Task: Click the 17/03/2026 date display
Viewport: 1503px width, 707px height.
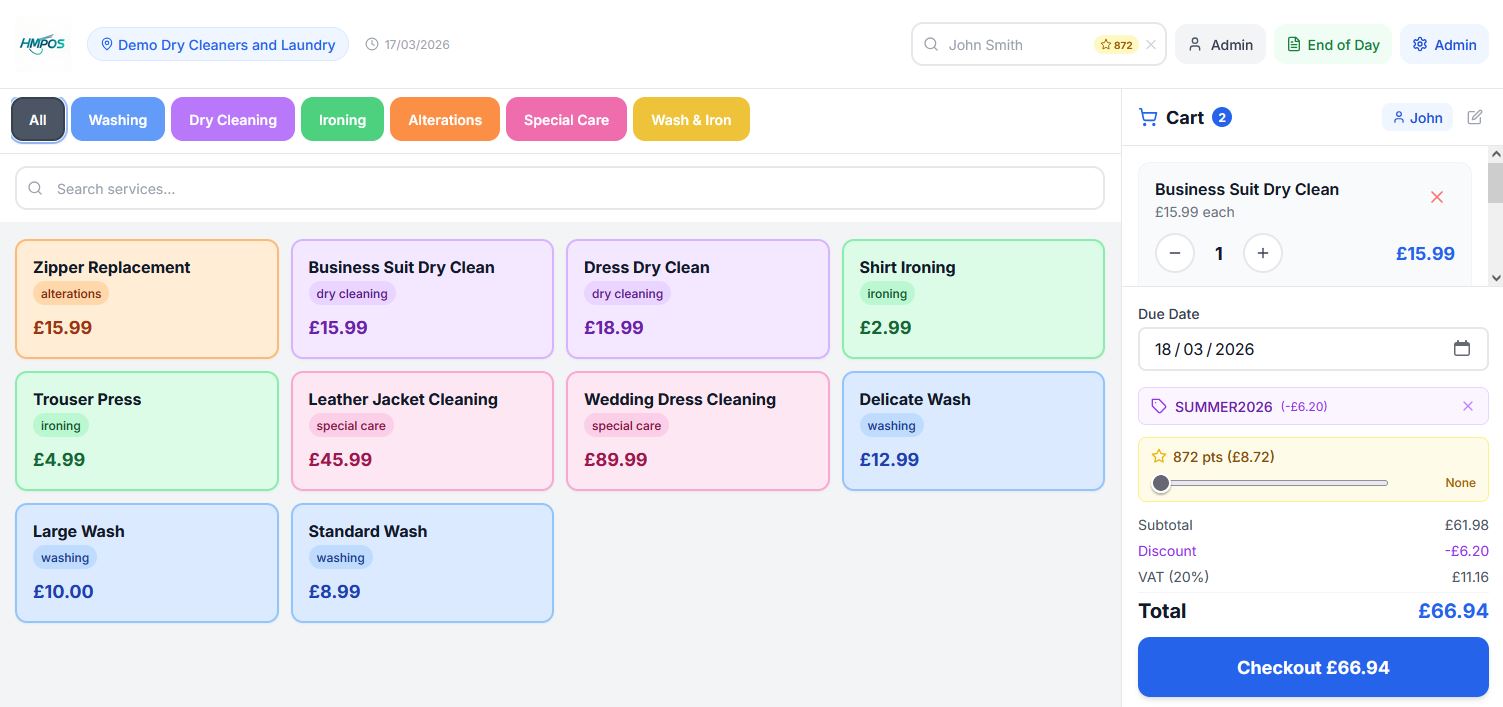Action: click(x=408, y=45)
